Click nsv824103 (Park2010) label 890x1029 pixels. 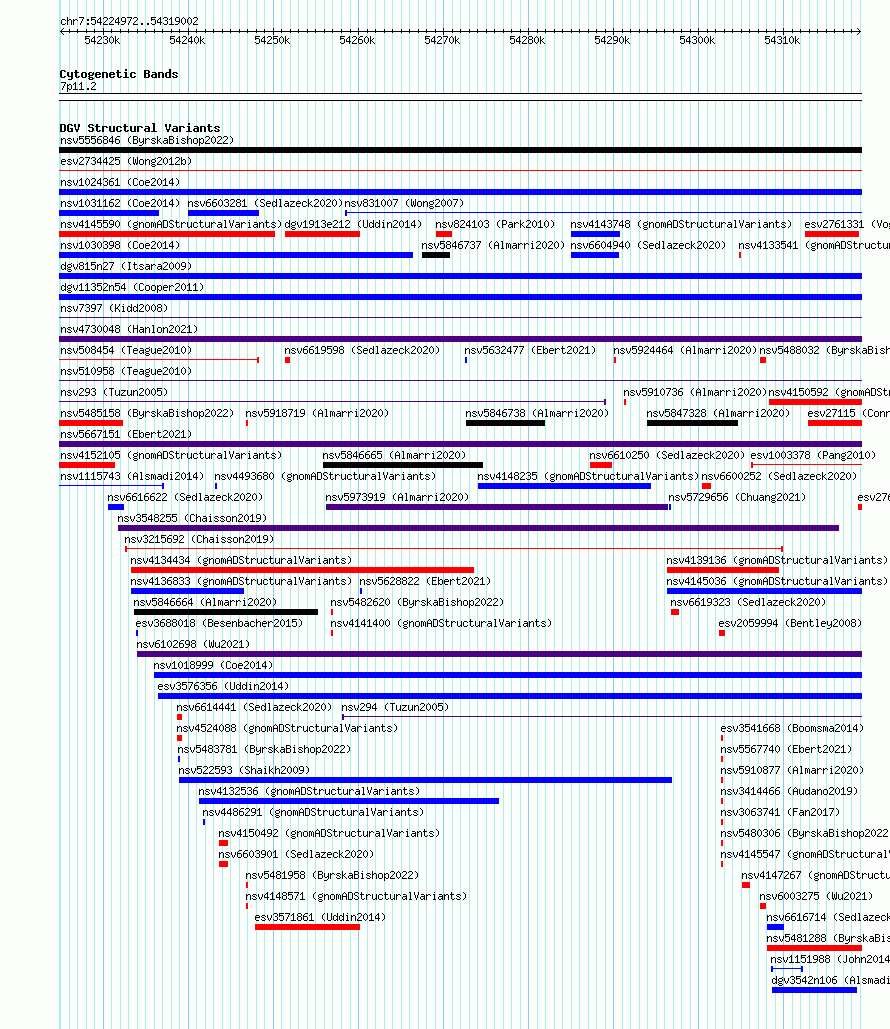pyautogui.click(x=495, y=224)
